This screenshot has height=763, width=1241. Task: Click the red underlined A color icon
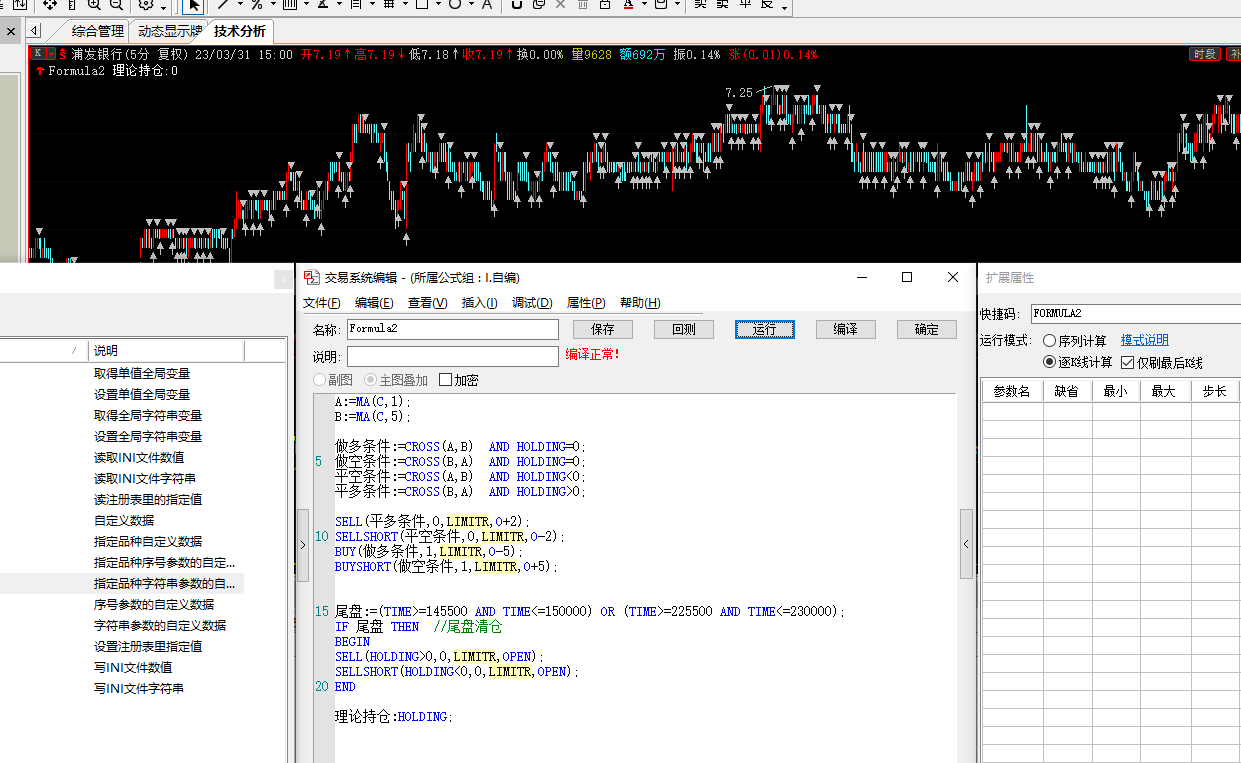click(628, 5)
